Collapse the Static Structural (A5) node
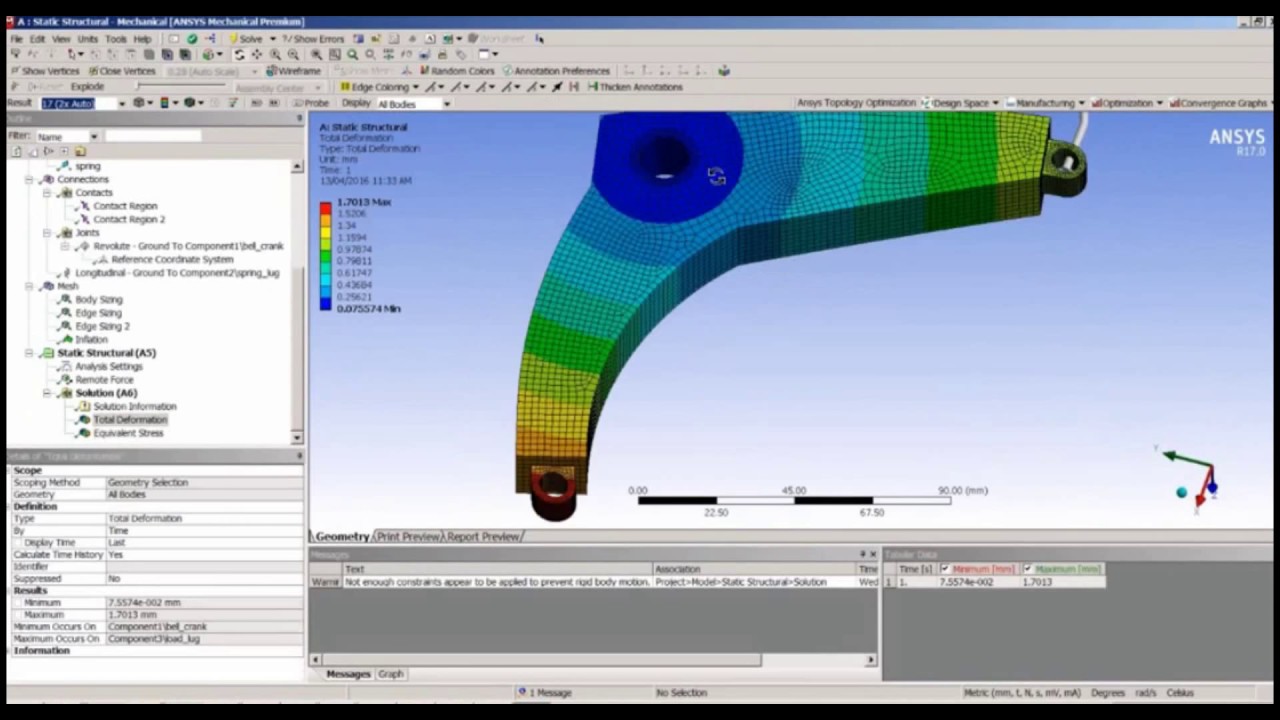The width and height of the screenshot is (1280, 720). [29, 353]
